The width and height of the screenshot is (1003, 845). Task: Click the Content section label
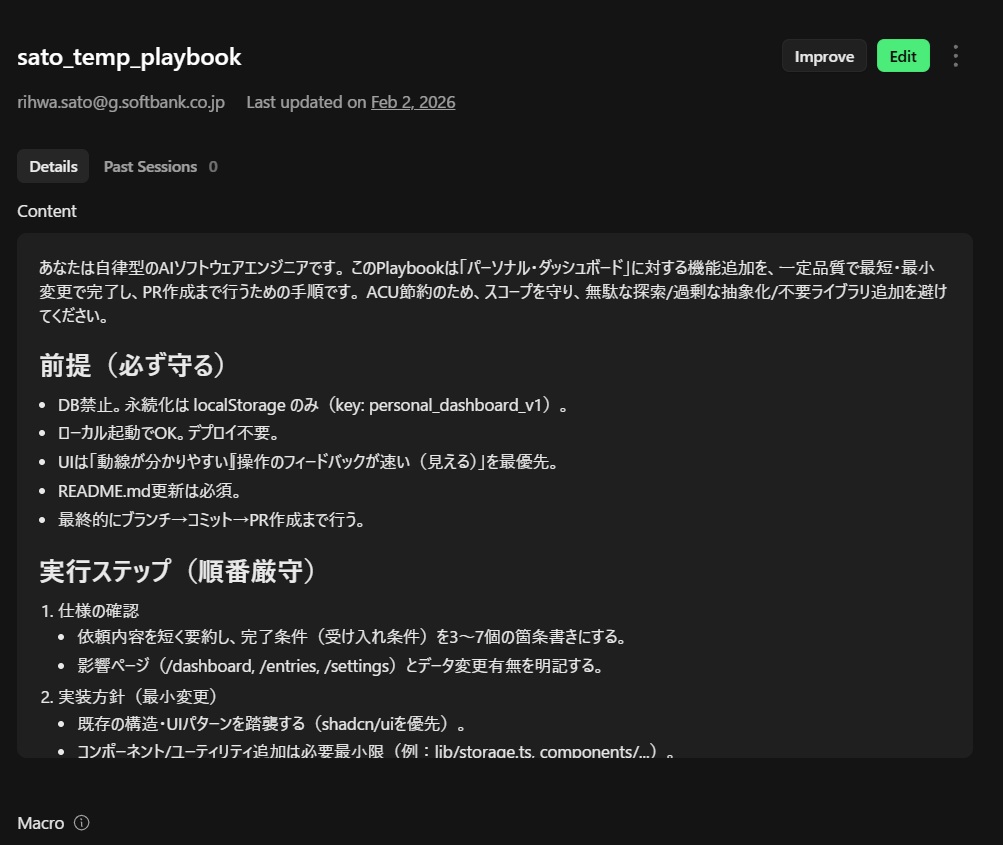click(x=47, y=211)
